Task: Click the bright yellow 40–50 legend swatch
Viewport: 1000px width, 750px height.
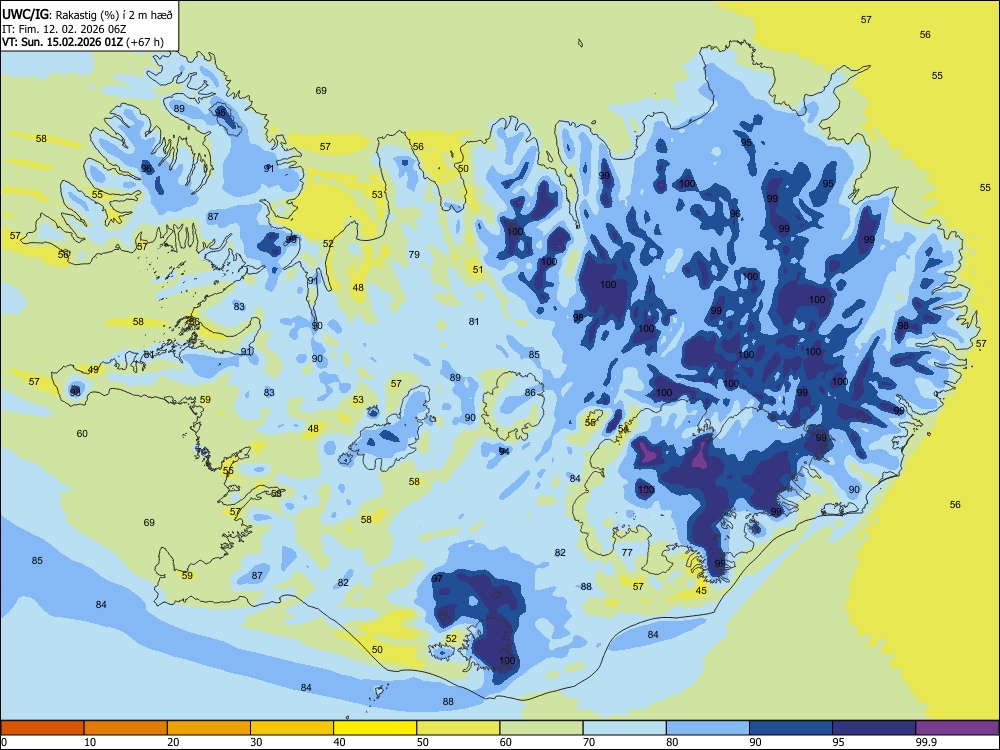Action: [x=375, y=728]
